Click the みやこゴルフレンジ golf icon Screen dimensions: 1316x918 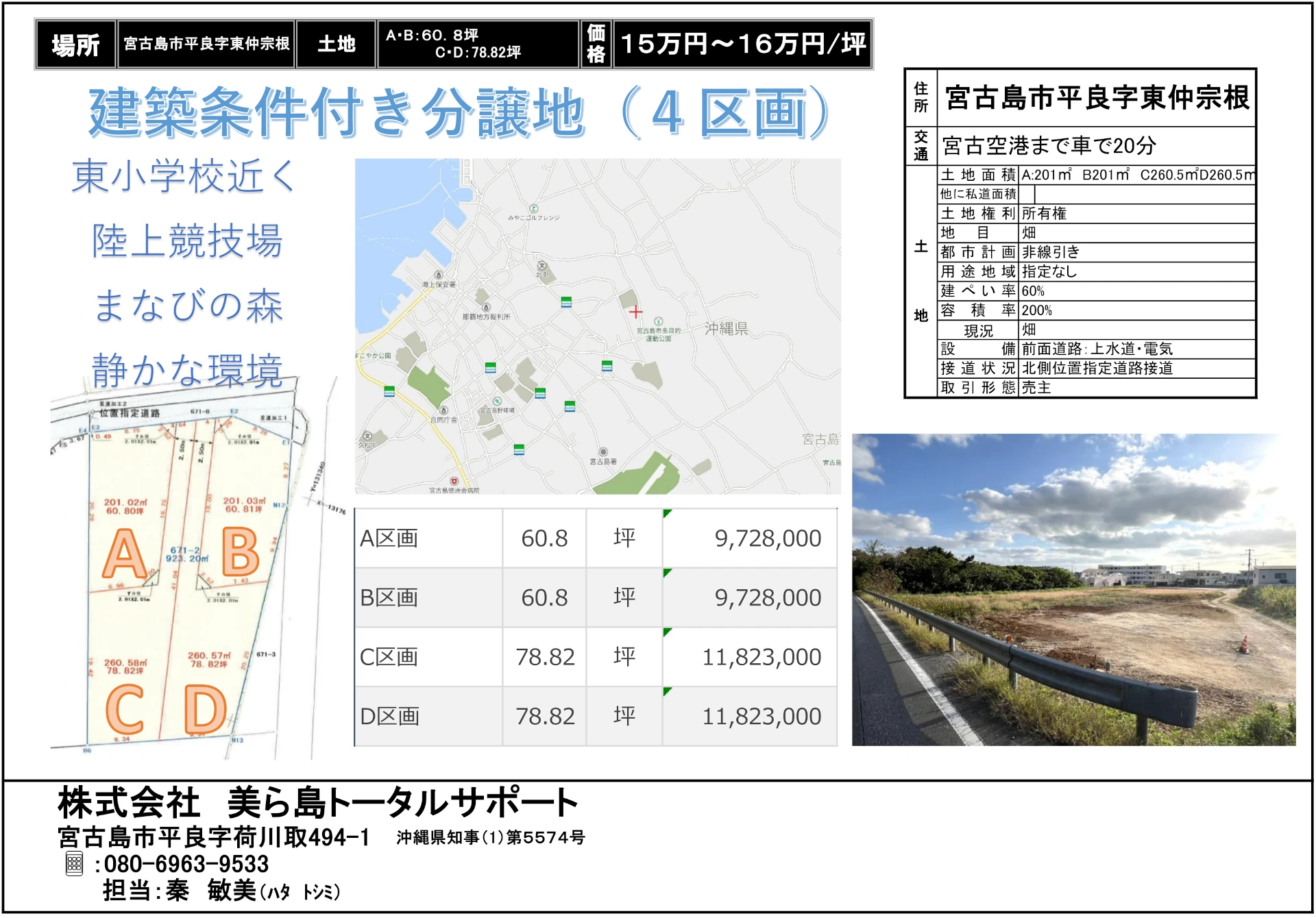click(x=533, y=208)
